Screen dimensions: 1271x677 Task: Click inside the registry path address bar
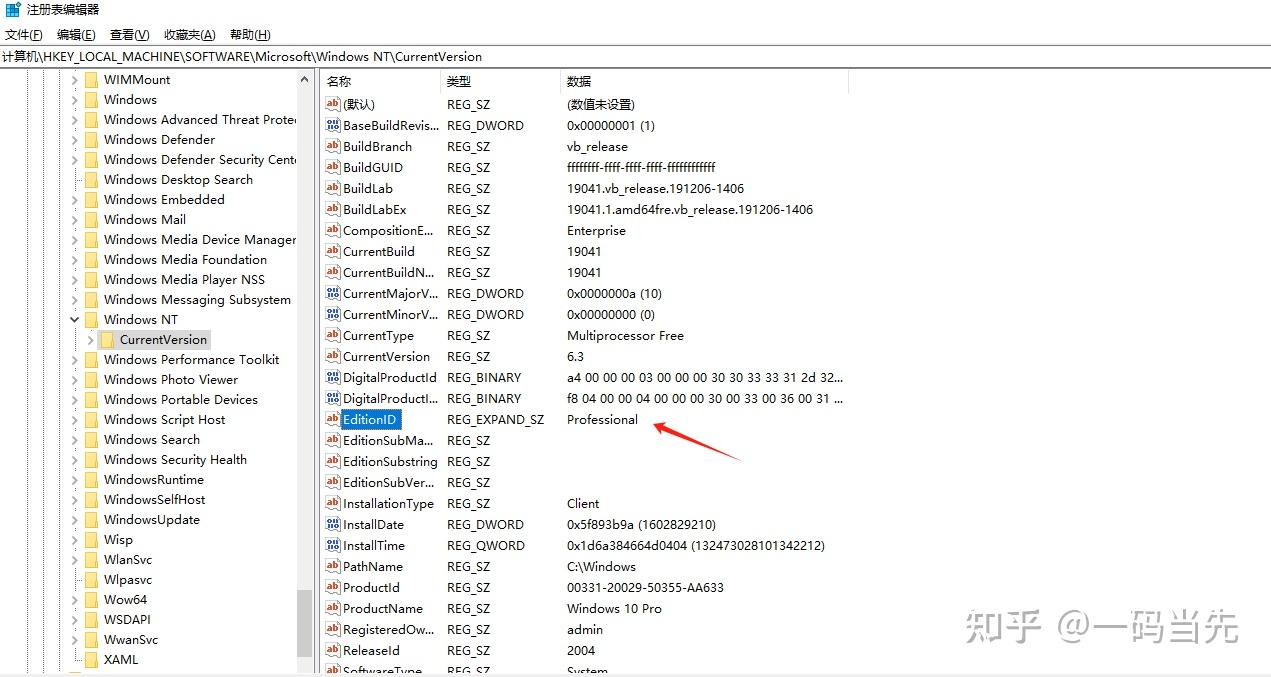400,57
